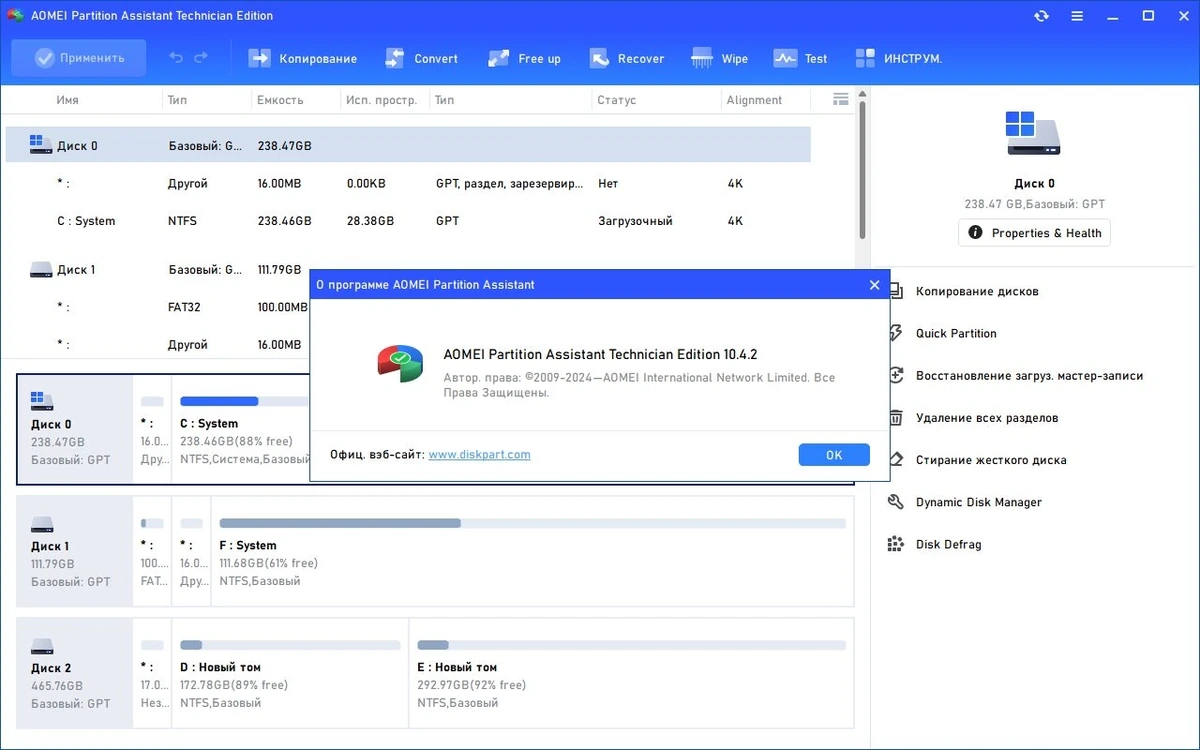Click the refresh icon in title bar
Image resolution: width=1200 pixels, height=750 pixels.
click(x=1042, y=16)
